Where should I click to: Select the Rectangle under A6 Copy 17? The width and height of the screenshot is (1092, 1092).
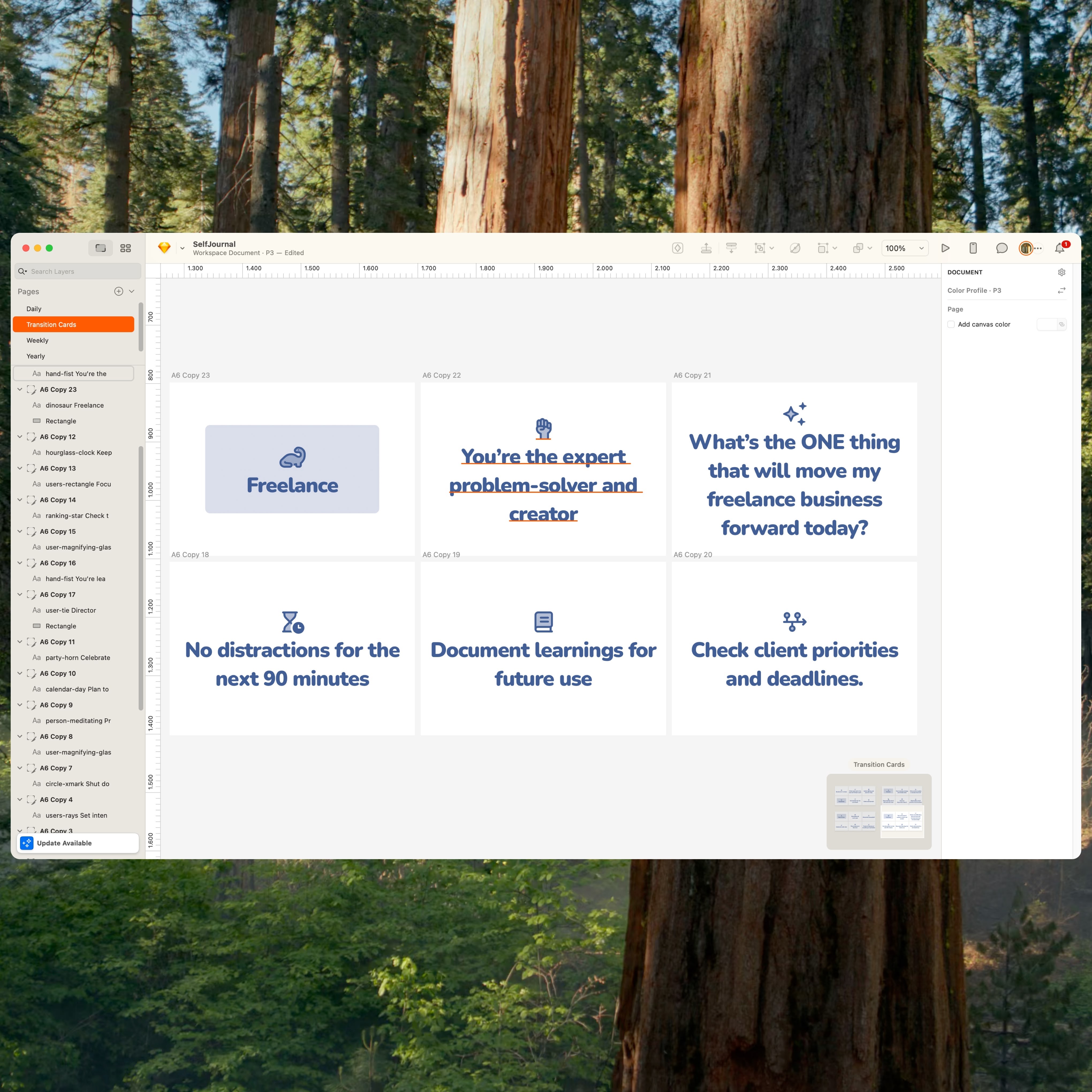(x=74, y=626)
